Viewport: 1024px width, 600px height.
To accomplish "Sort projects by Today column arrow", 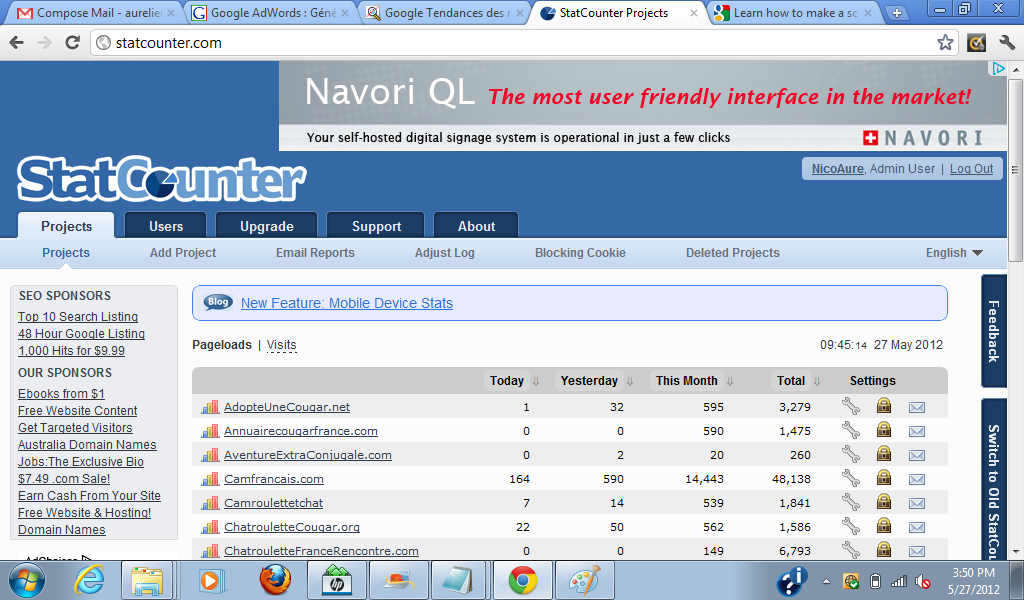I will (536, 381).
